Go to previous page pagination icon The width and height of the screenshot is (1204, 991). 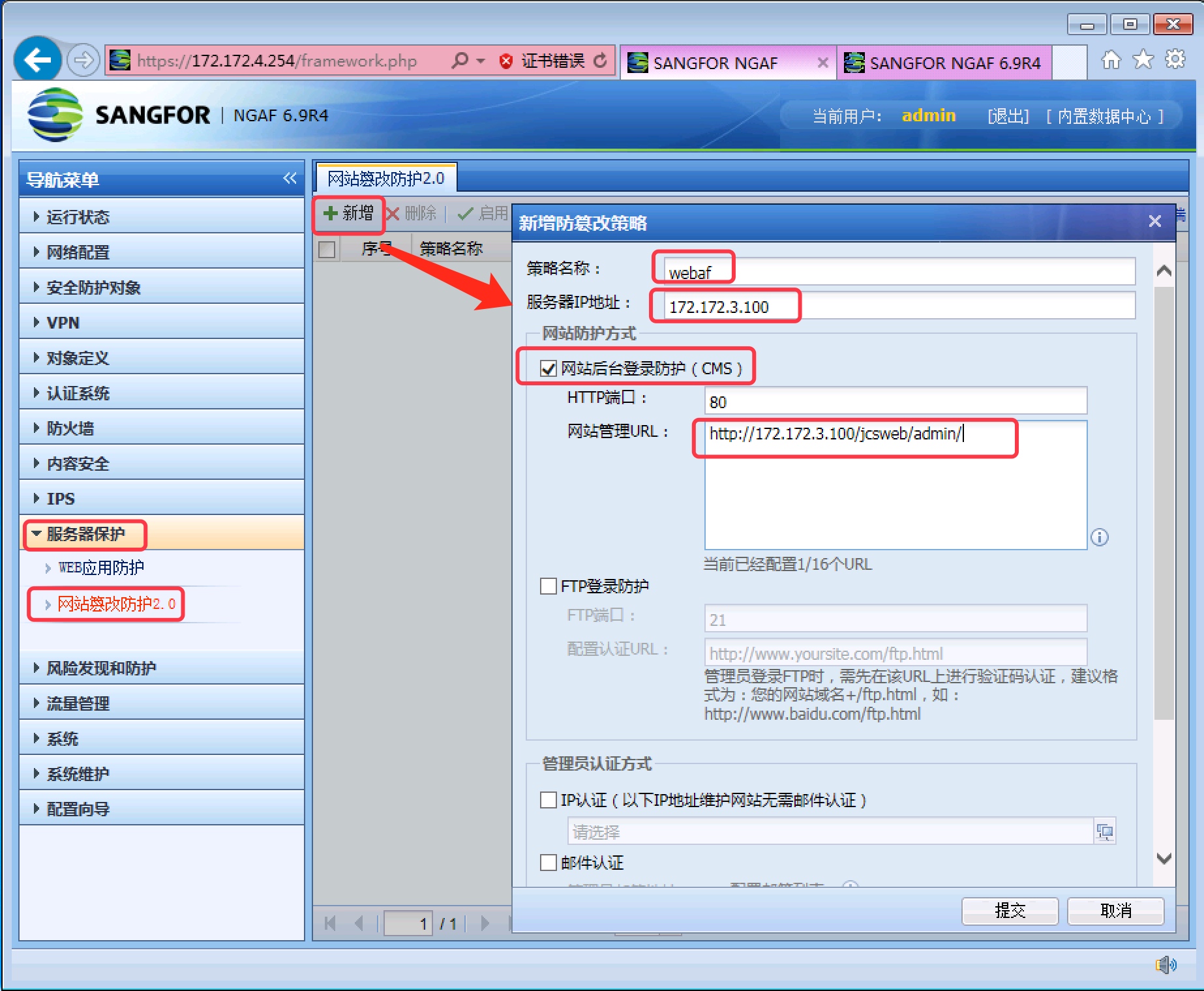click(359, 923)
